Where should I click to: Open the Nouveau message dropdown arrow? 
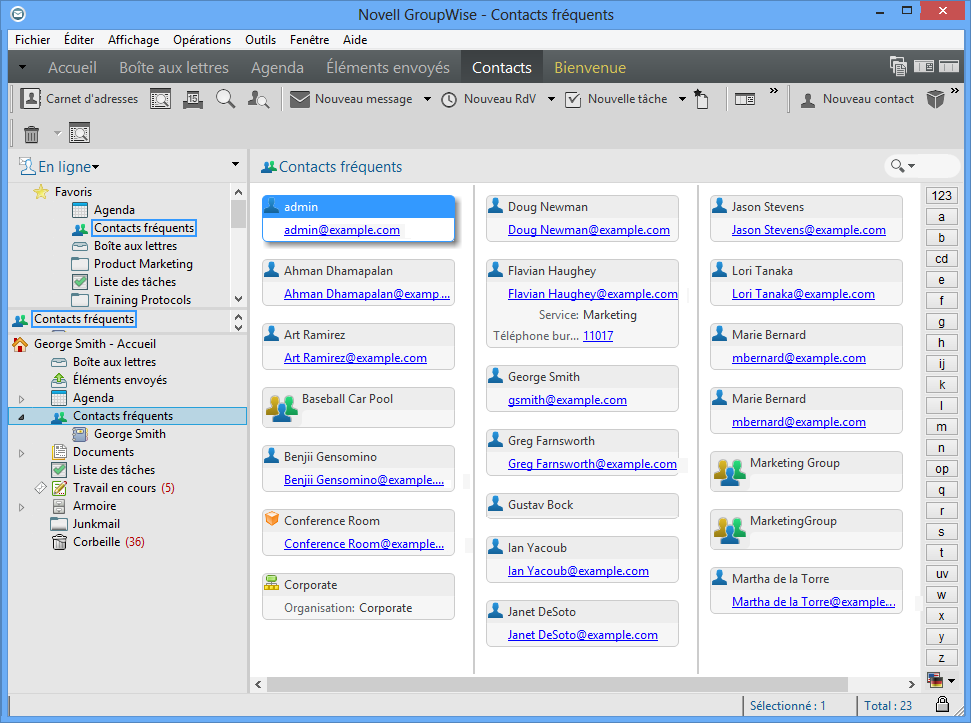coord(427,99)
